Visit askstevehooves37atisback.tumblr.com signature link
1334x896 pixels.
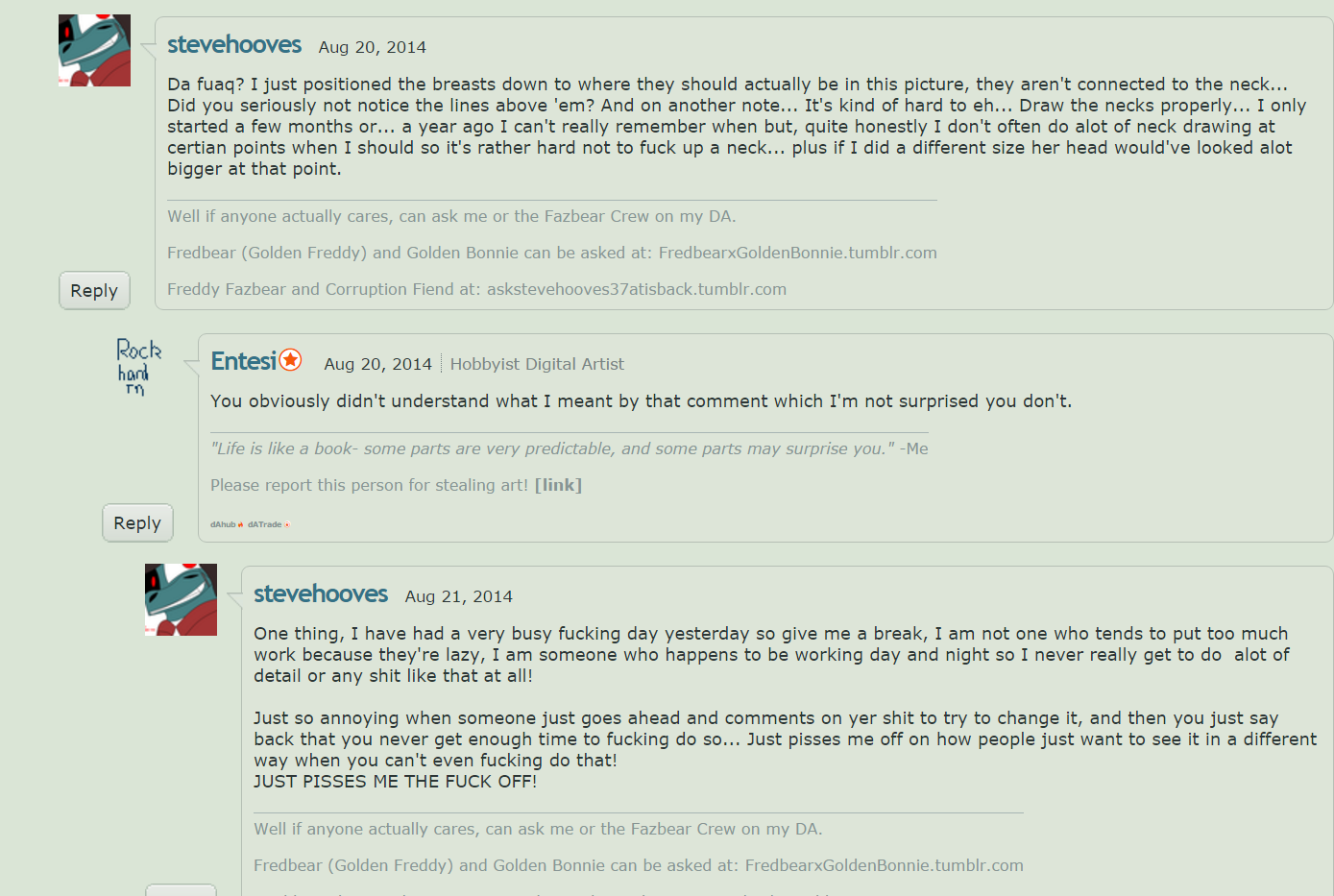tap(636, 289)
